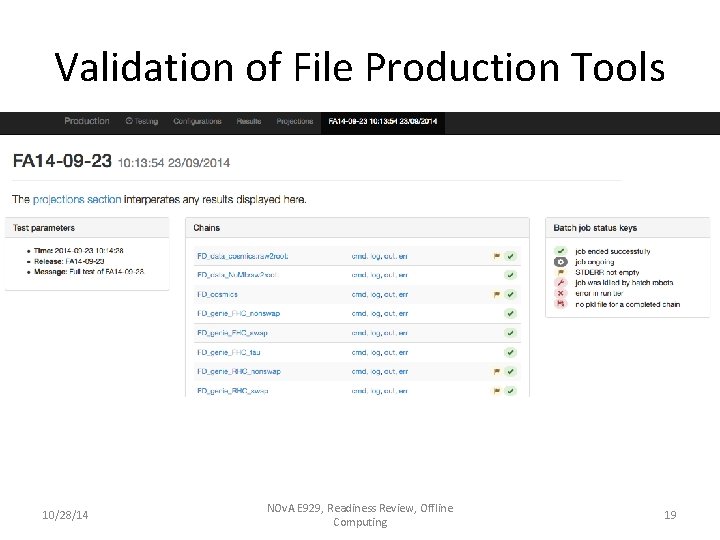The width and height of the screenshot is (720, 540).
Task: Open the FD_cosmics chain link
Action: tap(217, 294)
